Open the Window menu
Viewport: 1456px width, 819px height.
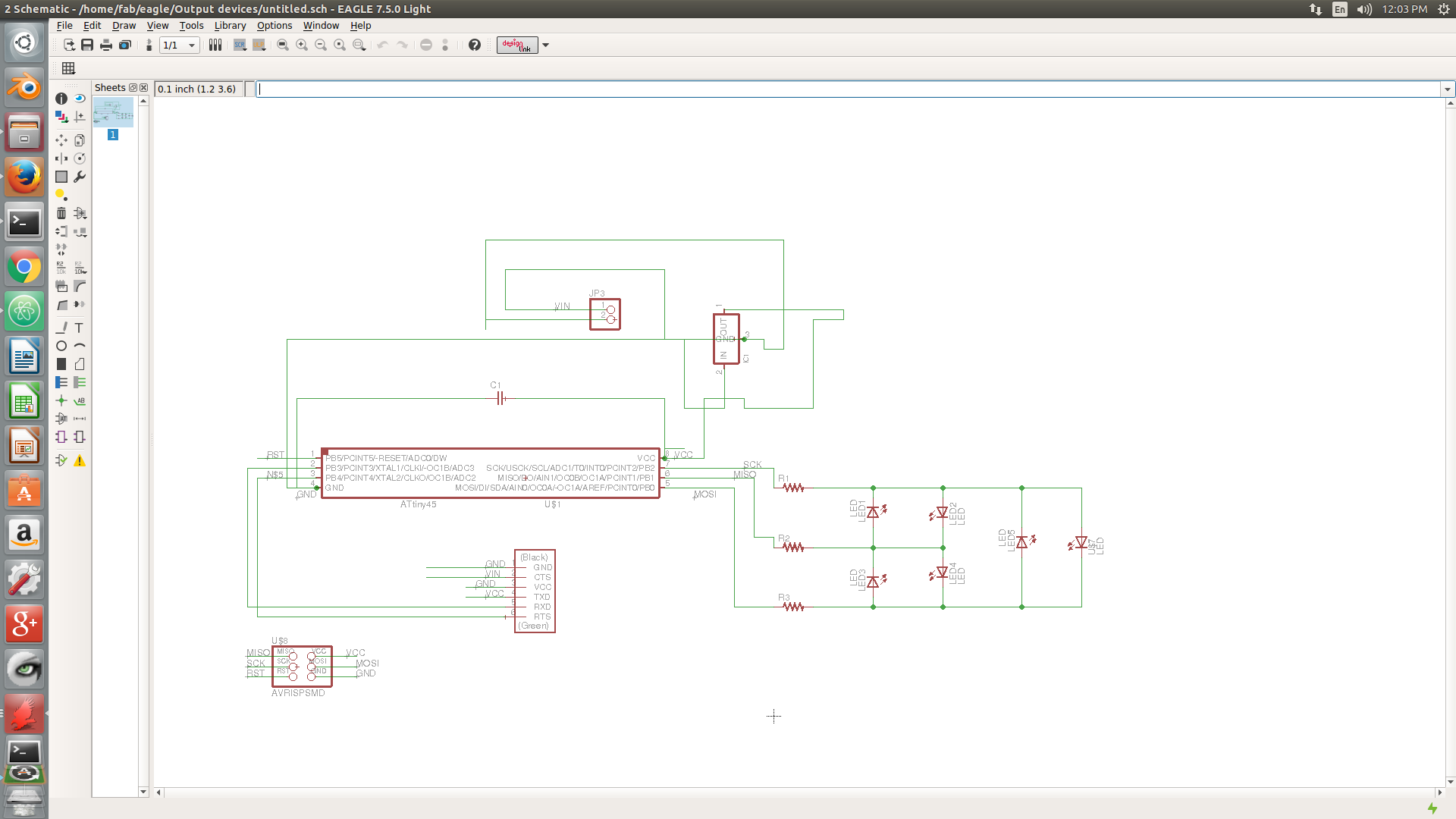321,25
